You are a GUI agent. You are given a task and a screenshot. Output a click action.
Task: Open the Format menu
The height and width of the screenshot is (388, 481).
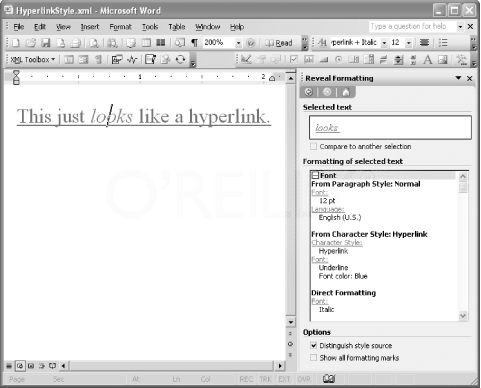click(120, 27)
